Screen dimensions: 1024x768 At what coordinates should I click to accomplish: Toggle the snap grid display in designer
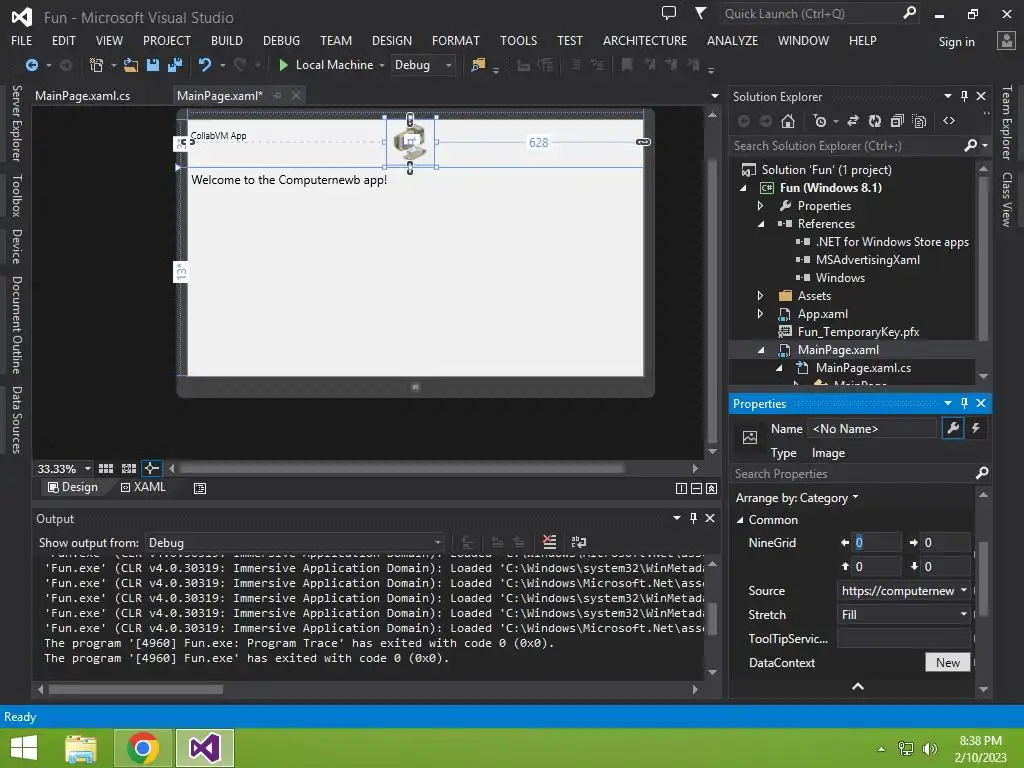106,468
